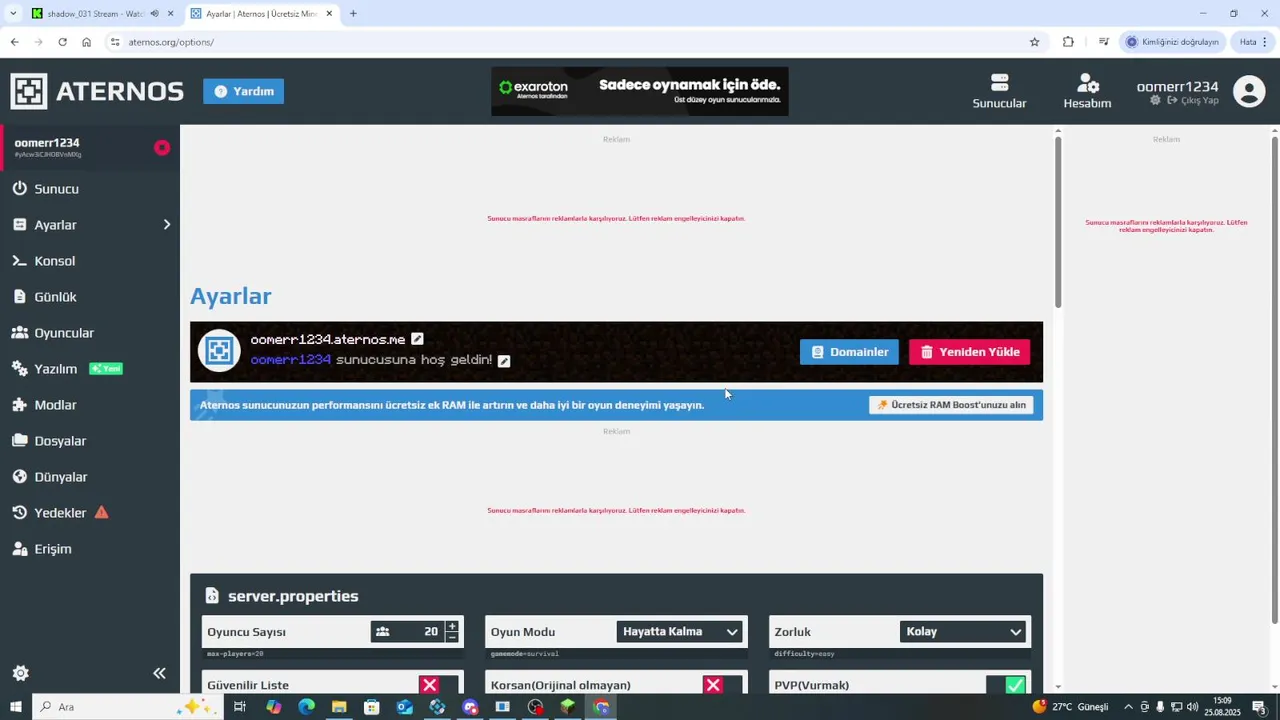1280x720 pixels.
Task: Open Hesabım account page
Action: (1087, 91)
